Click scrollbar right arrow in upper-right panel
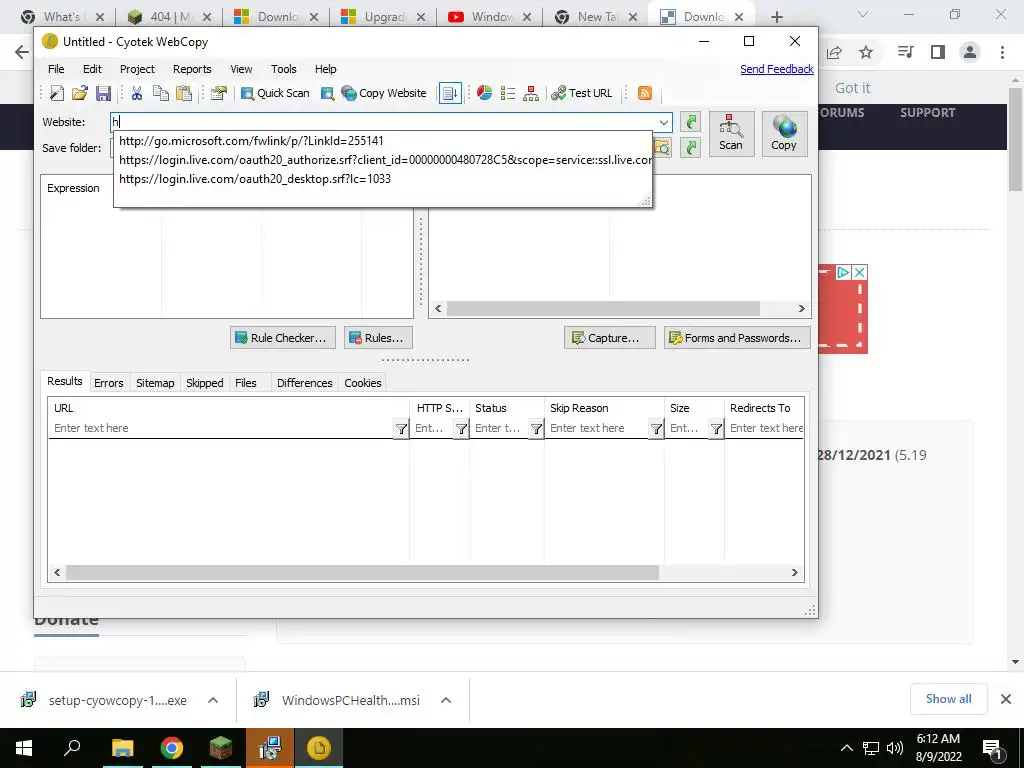Screen dimensions: 1024x768 pyautogui.click(x=801, y=309)
